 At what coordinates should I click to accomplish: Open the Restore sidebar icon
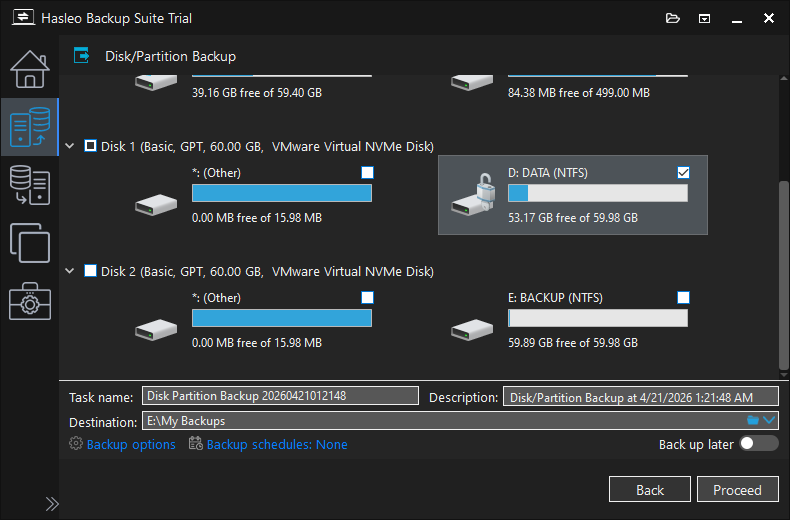coord(30,185)
